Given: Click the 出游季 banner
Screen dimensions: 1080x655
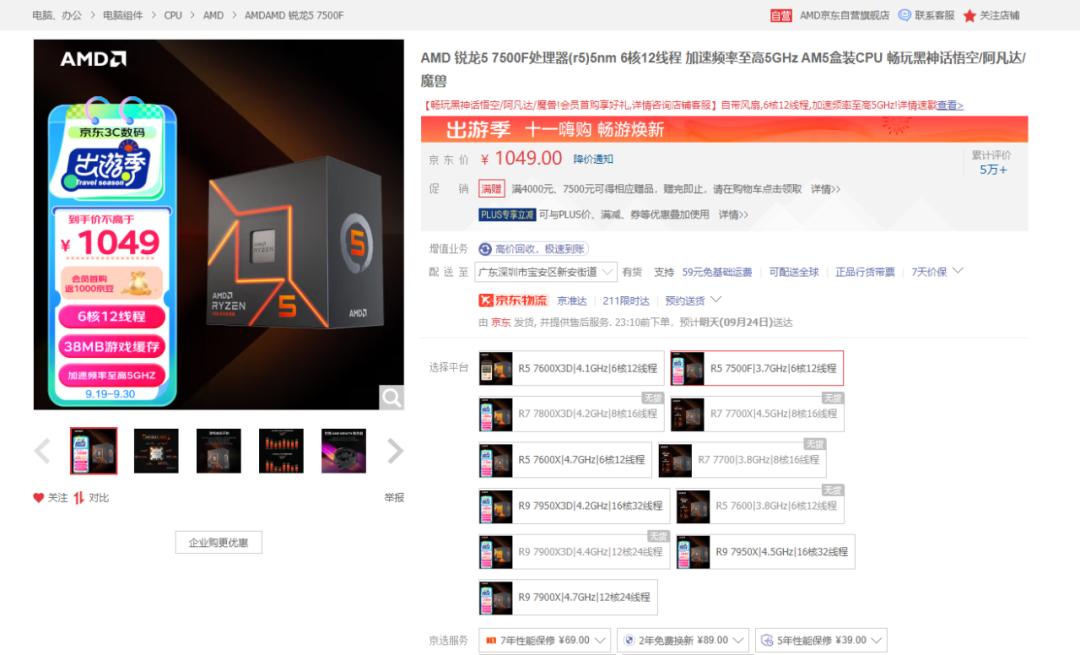Looking at the screenshot, I should (725, 129).
